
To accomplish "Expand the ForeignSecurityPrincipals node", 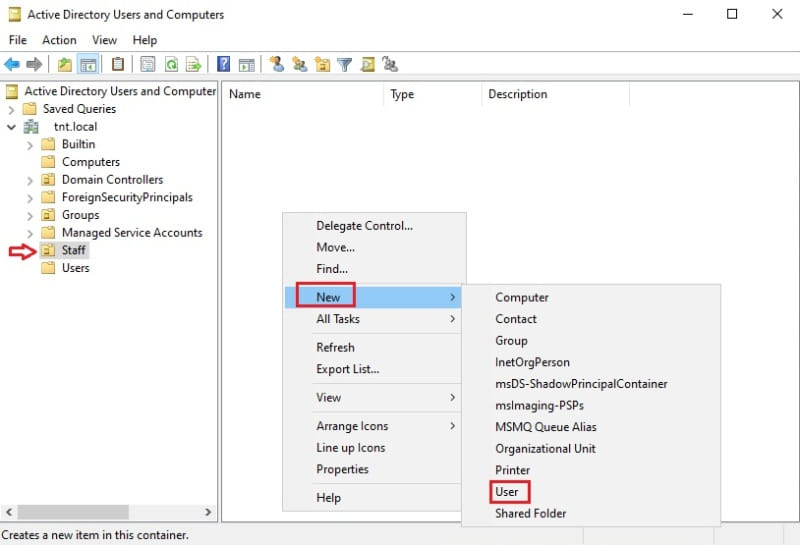I will pos(30,198).
